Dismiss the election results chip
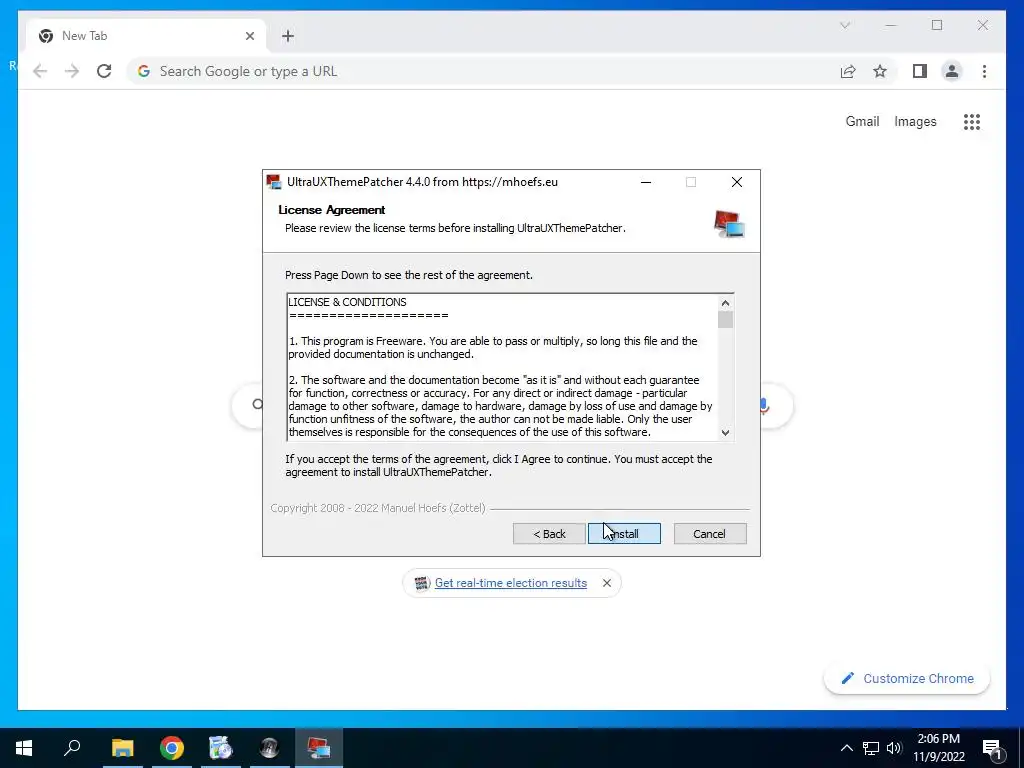This screenshot has width=1024, height=768. pyautogui.click(x=607, y=583)
